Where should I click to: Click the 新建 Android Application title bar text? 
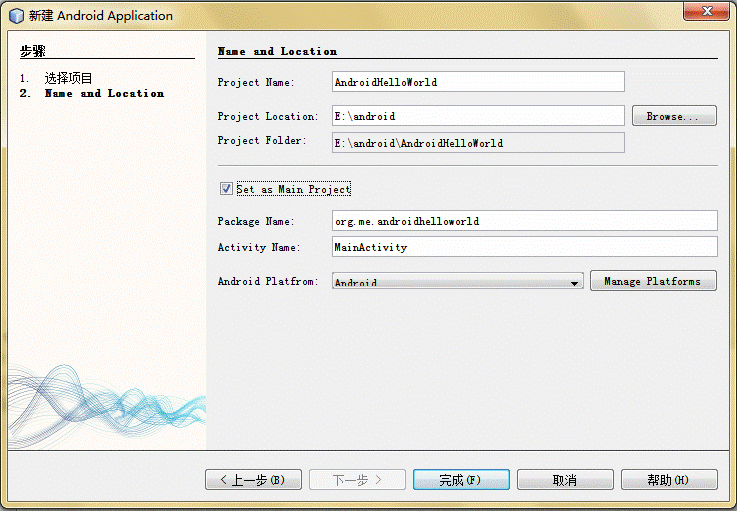[101, 16]
